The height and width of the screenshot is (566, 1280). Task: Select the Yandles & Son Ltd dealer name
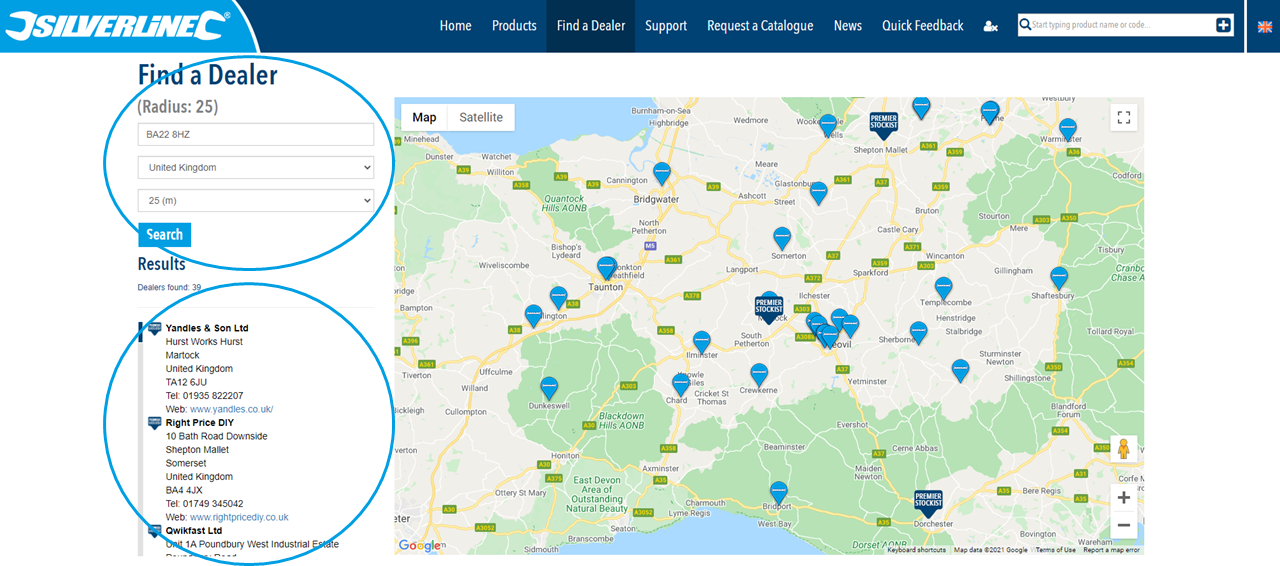click(207, 328)
